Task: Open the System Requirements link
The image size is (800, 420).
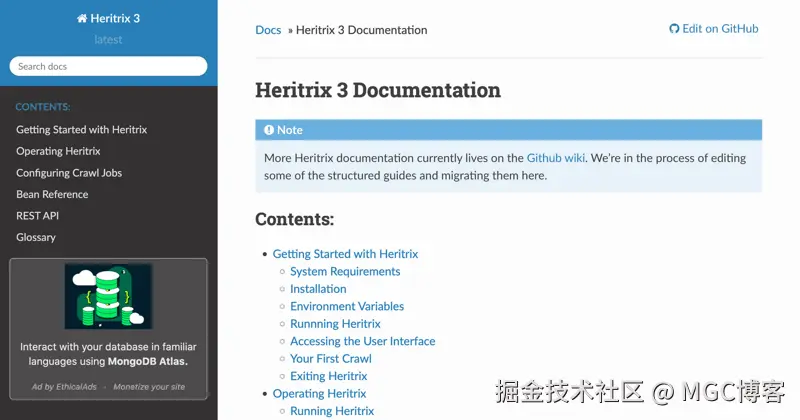Action: 345,271
